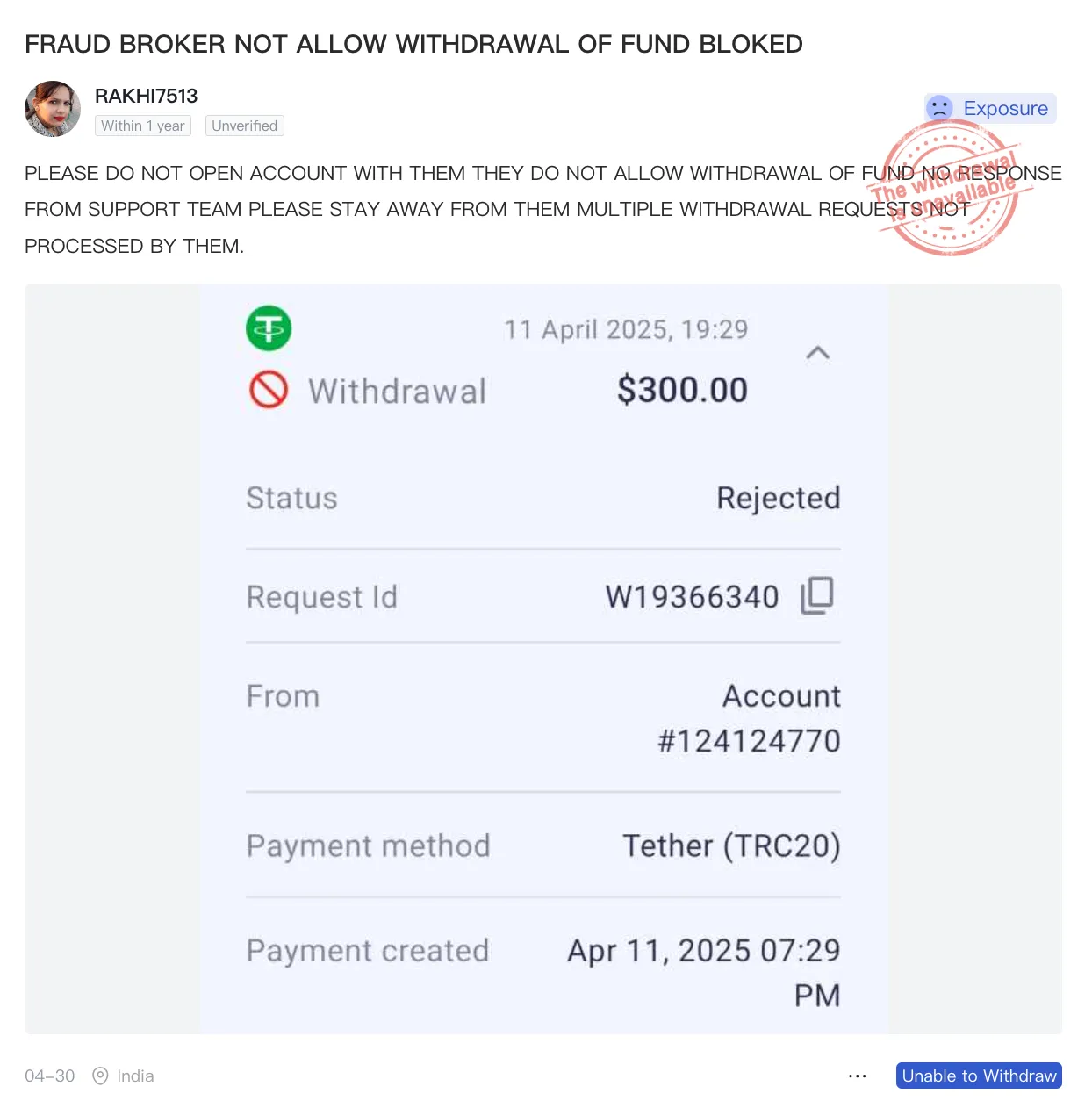The image size is (1092, 1108).
Task: Open the three-dot more options menu
Action: [x=858, y=1076]
